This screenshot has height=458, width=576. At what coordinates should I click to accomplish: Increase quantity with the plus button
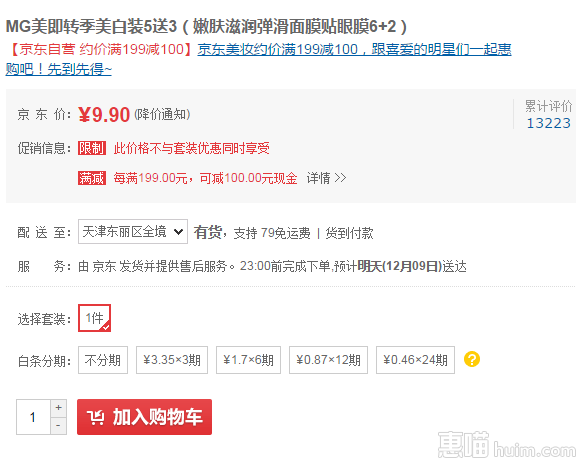pyautogui.click(x=58, y=408)
